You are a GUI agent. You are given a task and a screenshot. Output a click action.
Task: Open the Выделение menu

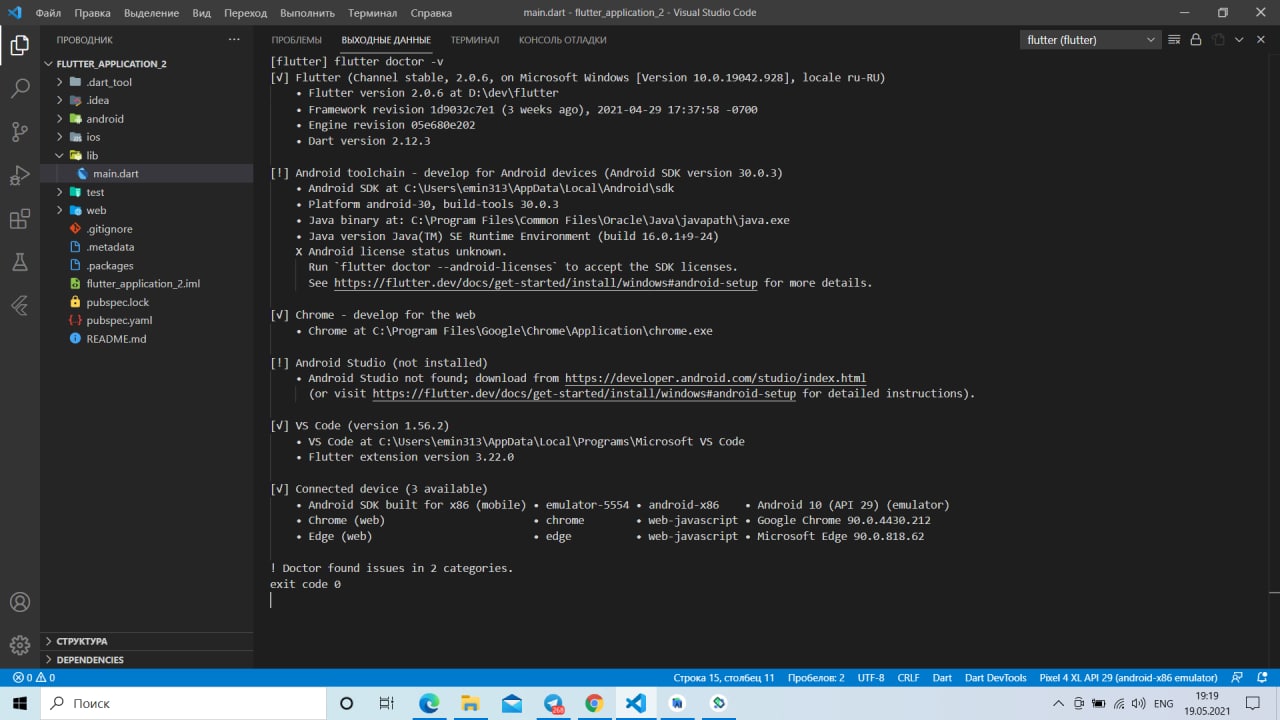pos(151,13)
